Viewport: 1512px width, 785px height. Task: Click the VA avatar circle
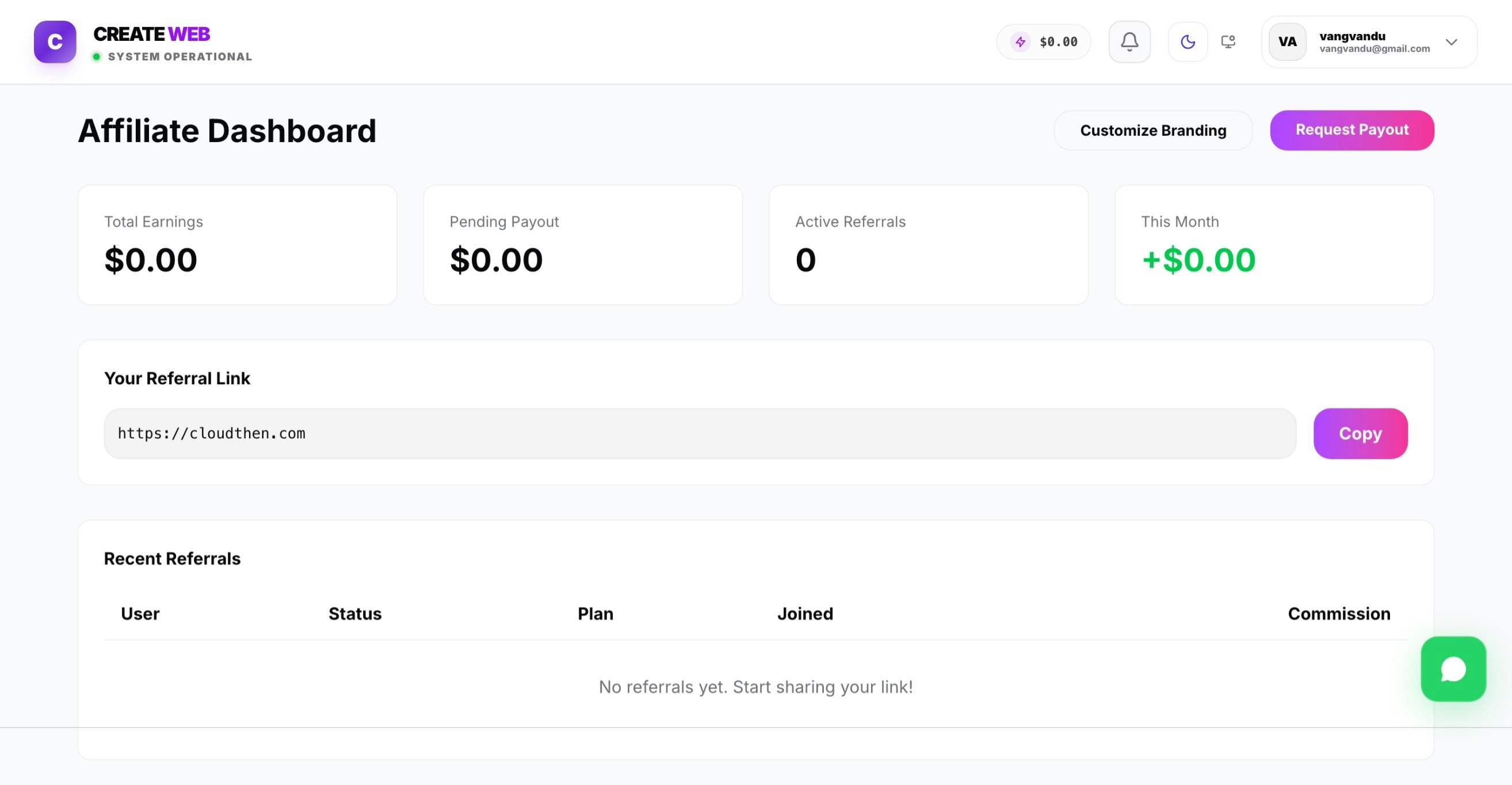point(1286,41)
